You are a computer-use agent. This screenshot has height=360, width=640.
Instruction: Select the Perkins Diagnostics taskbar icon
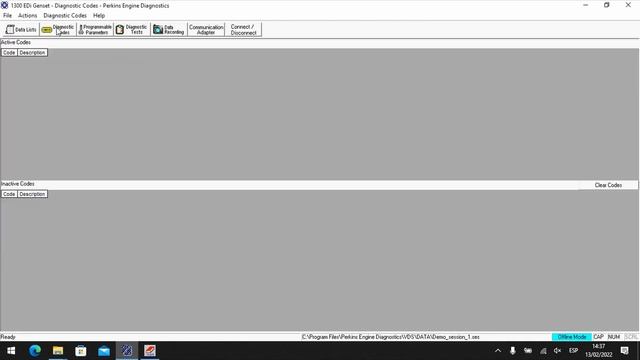(x=127, y=351)
